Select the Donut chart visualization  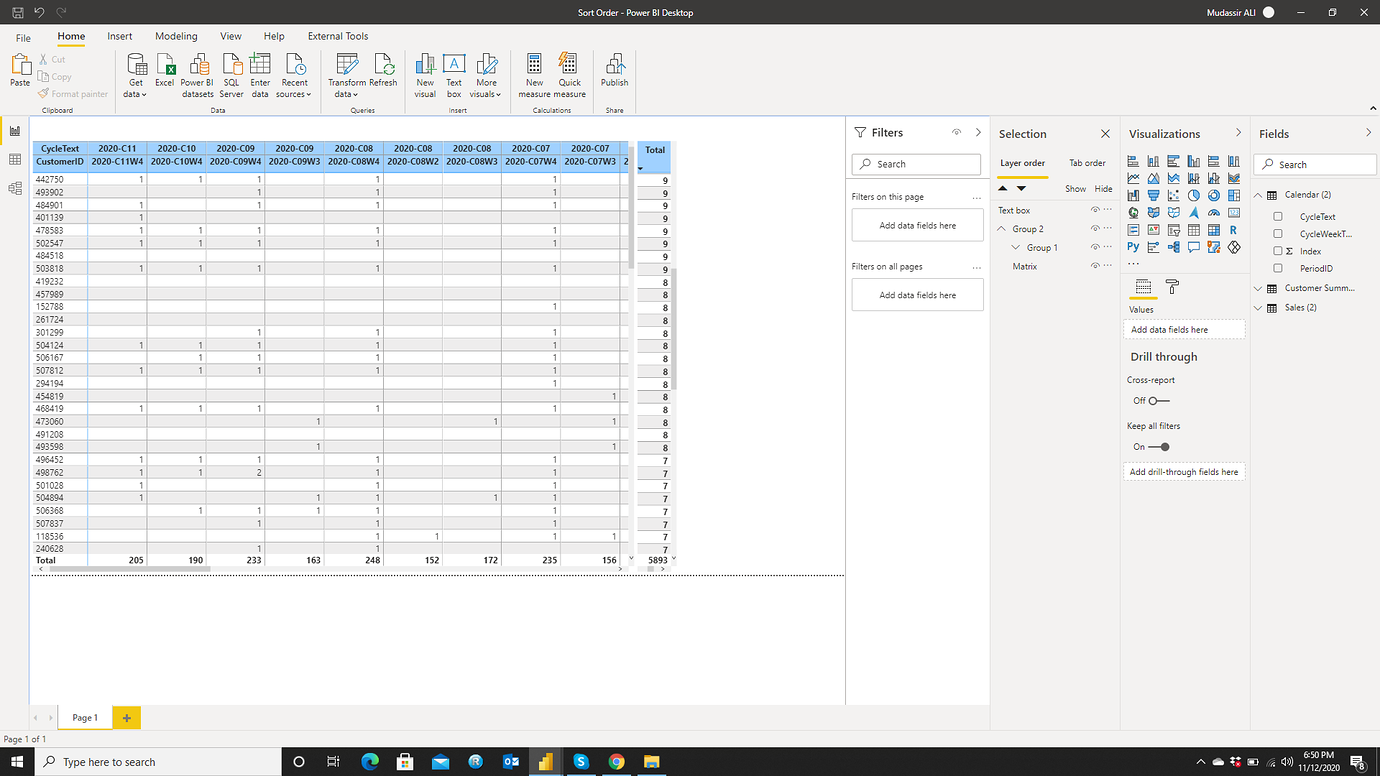pos(1213,195)
